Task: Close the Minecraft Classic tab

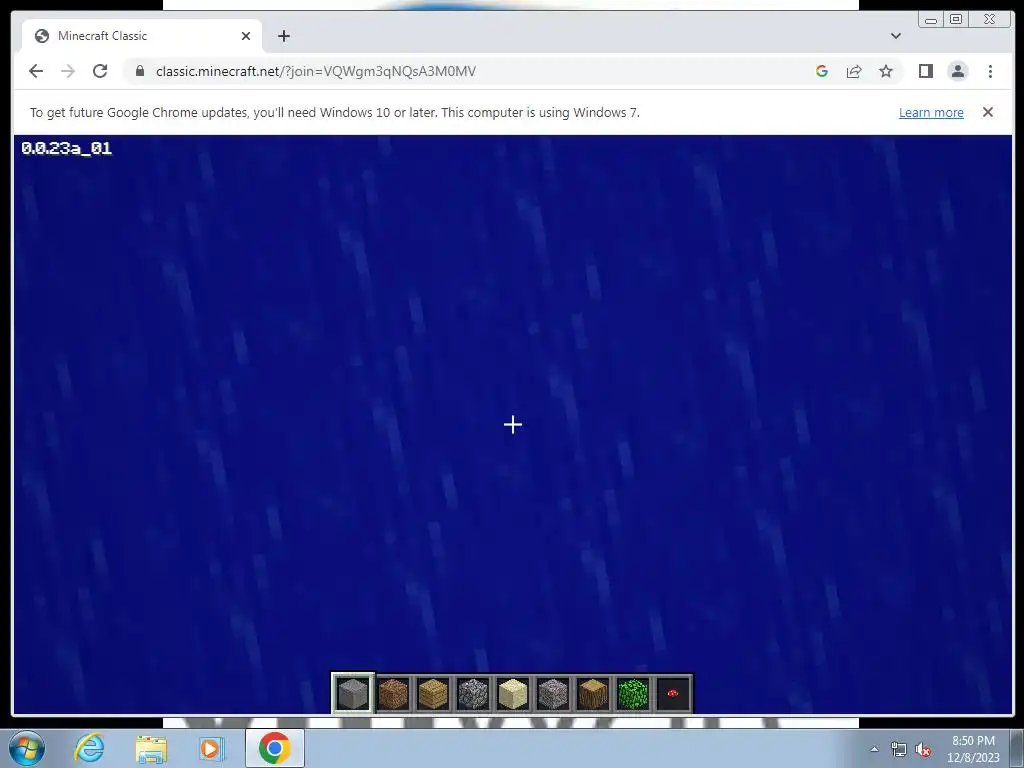Action: [246, 36]
